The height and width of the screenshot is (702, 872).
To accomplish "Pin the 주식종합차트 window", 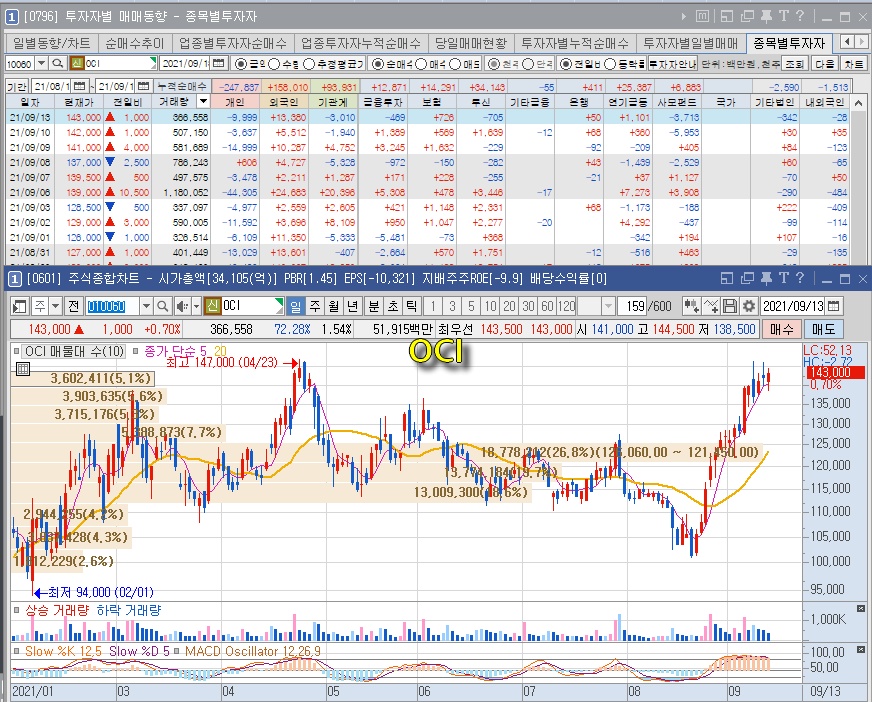I will click(766, 278).
